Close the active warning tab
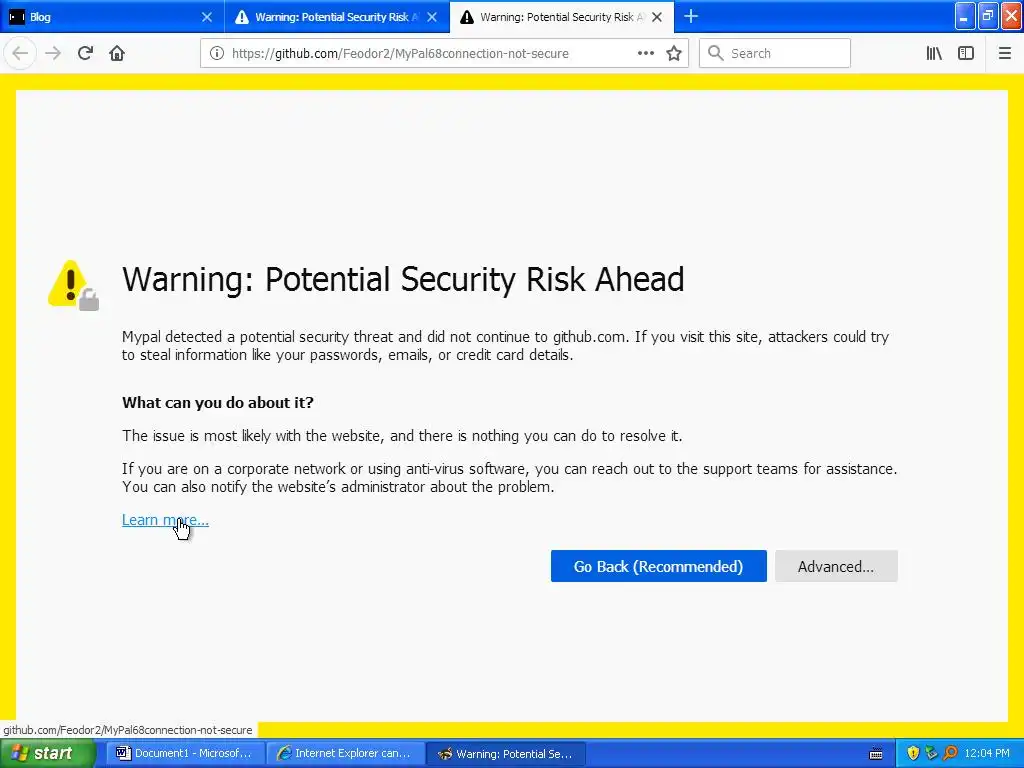Viewport: 1024px width, 768px height. [657, 17]
